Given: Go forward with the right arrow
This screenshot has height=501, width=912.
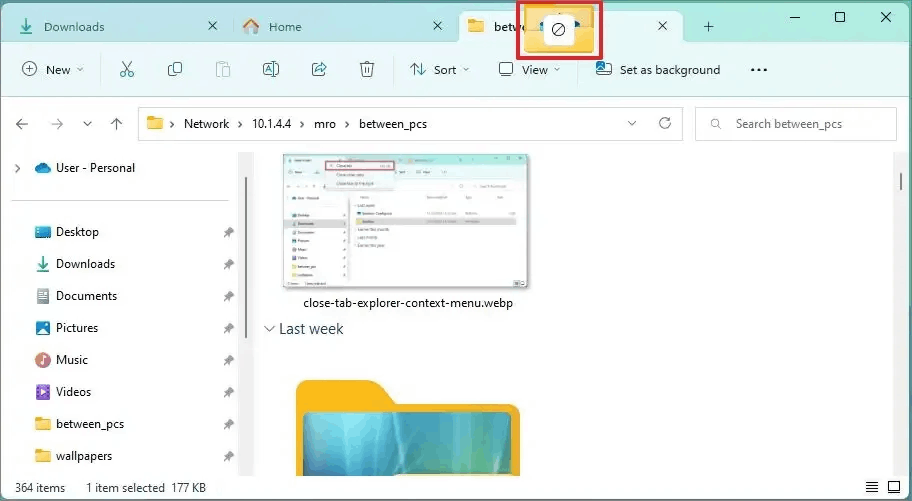Looking at the screenshot, I should pyautogui.click(x=57, y=124).
